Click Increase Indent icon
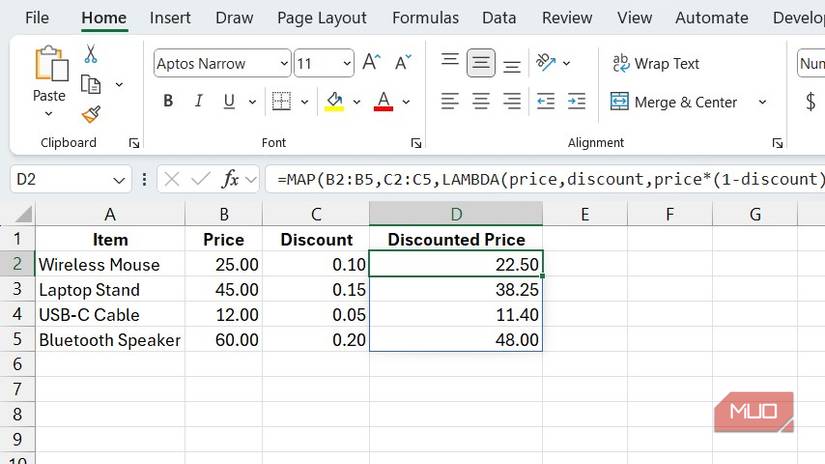This screenshot has height=464, width=825. [x=577, y=101]
